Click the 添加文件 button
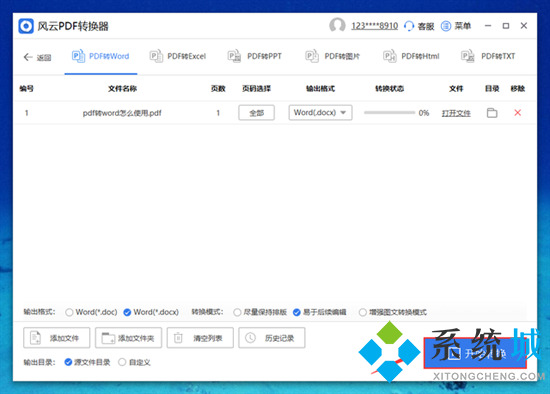Viewport: 550px width, 394px height. (x=56, y=338)
